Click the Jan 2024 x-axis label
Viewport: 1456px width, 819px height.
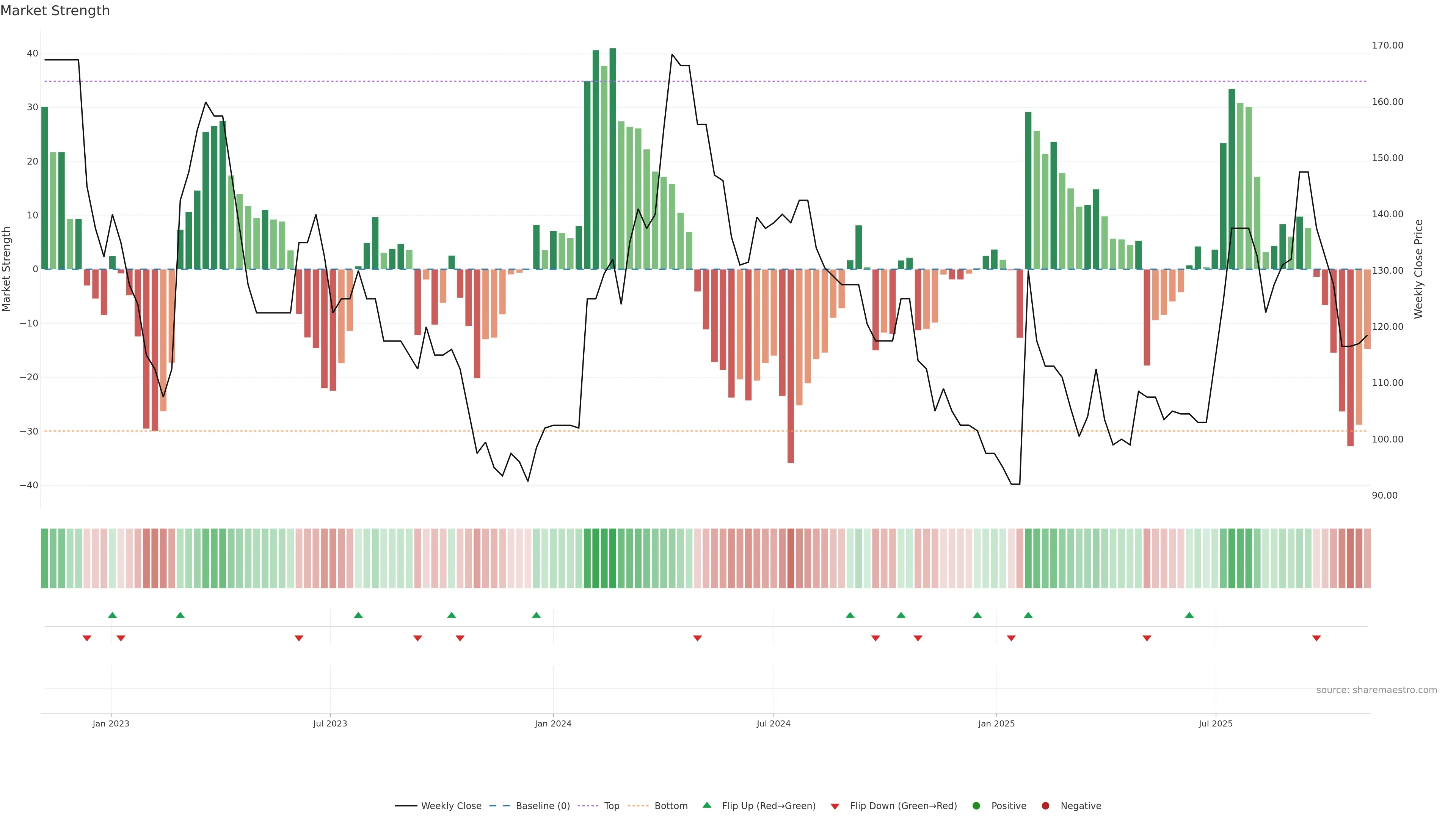click(553, 723)
